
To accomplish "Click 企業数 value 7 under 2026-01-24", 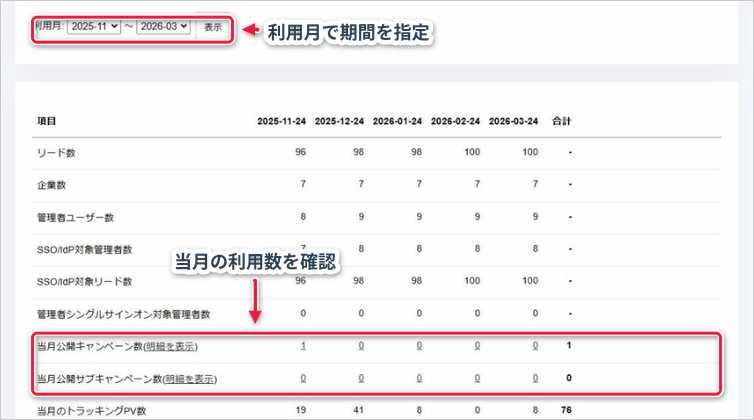I will [x=419, y=184].
